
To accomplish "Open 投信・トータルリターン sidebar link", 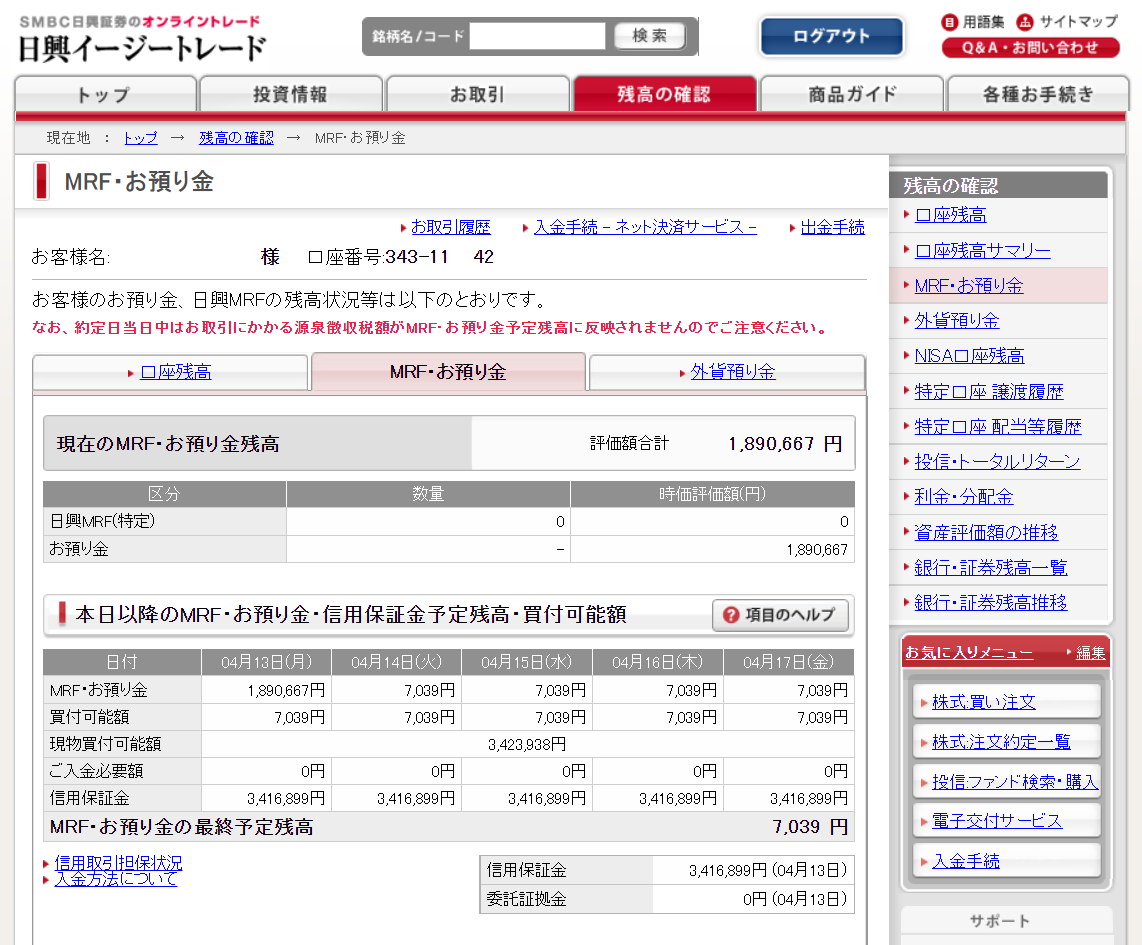I will pos(997,462).
